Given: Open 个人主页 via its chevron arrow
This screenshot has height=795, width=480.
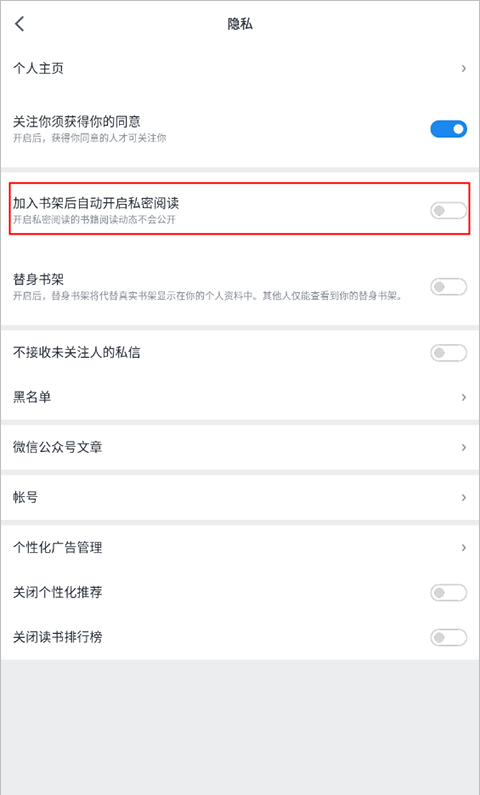Looking at the screenshot, I should [x=463, y=68].
